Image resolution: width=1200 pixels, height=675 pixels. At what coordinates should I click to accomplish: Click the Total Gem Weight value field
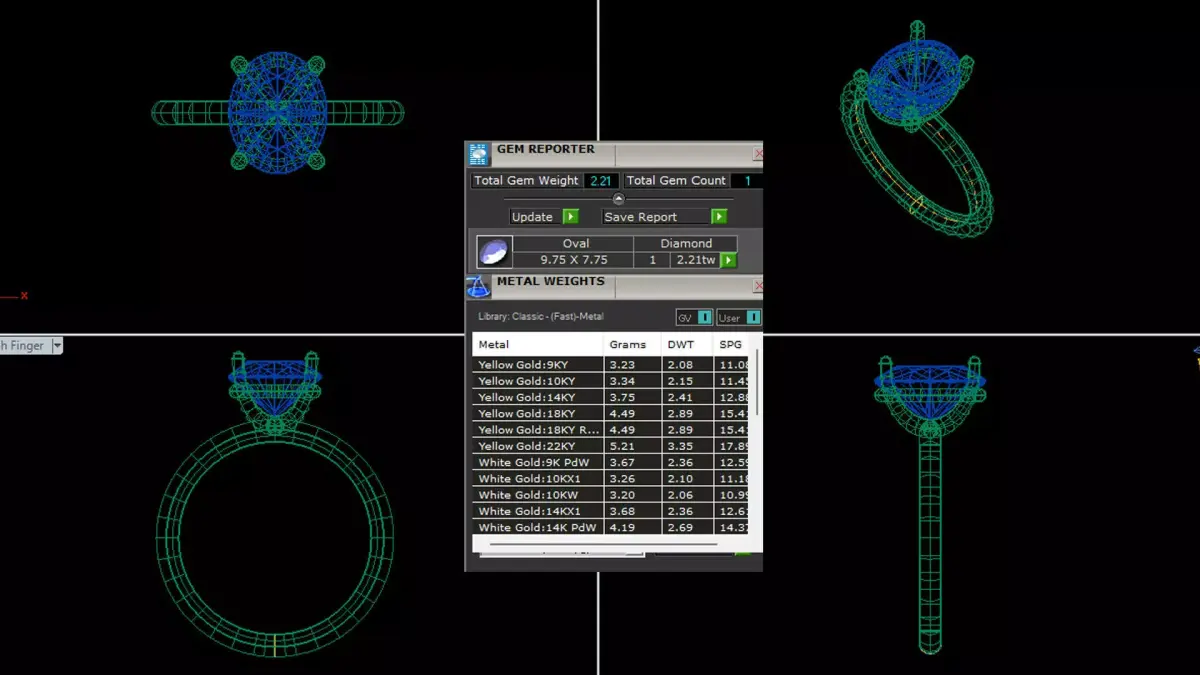601,181
